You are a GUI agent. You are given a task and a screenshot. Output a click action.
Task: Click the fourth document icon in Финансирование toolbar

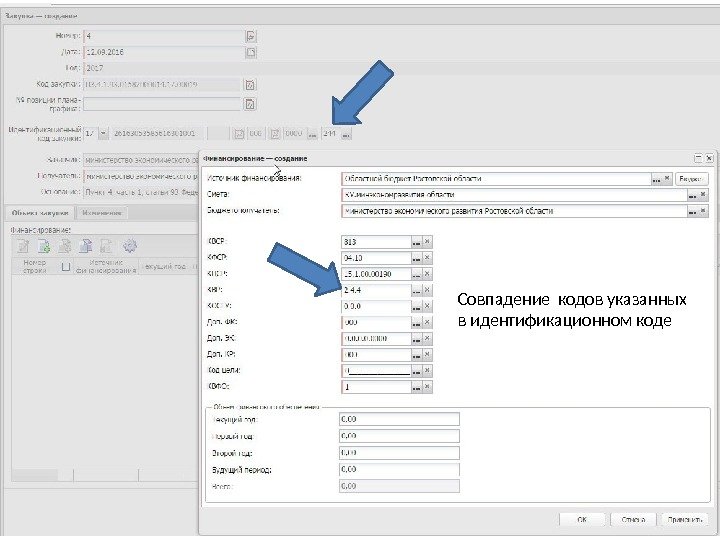[86, 246]
